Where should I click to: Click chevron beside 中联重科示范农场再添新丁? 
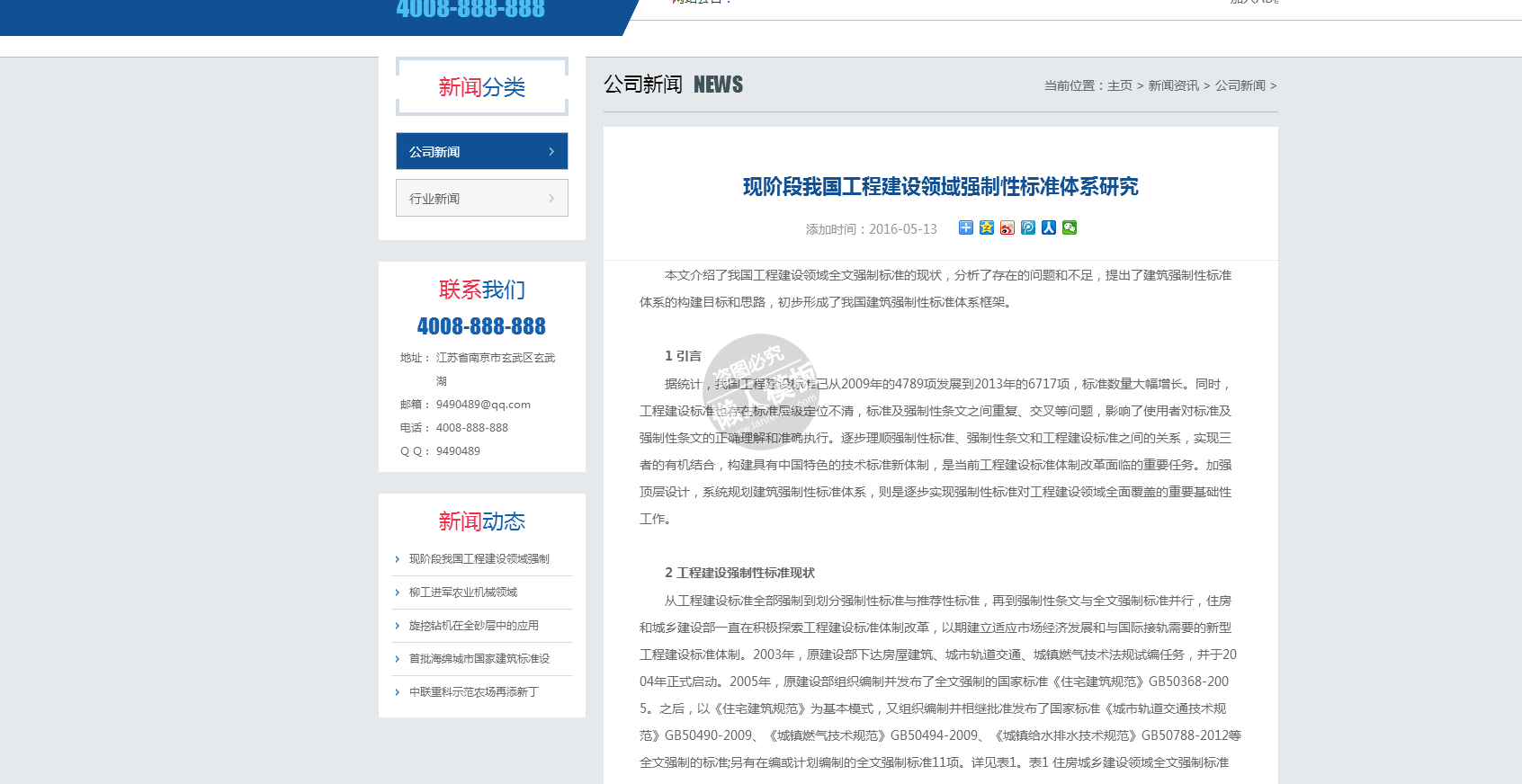point(398,692)
